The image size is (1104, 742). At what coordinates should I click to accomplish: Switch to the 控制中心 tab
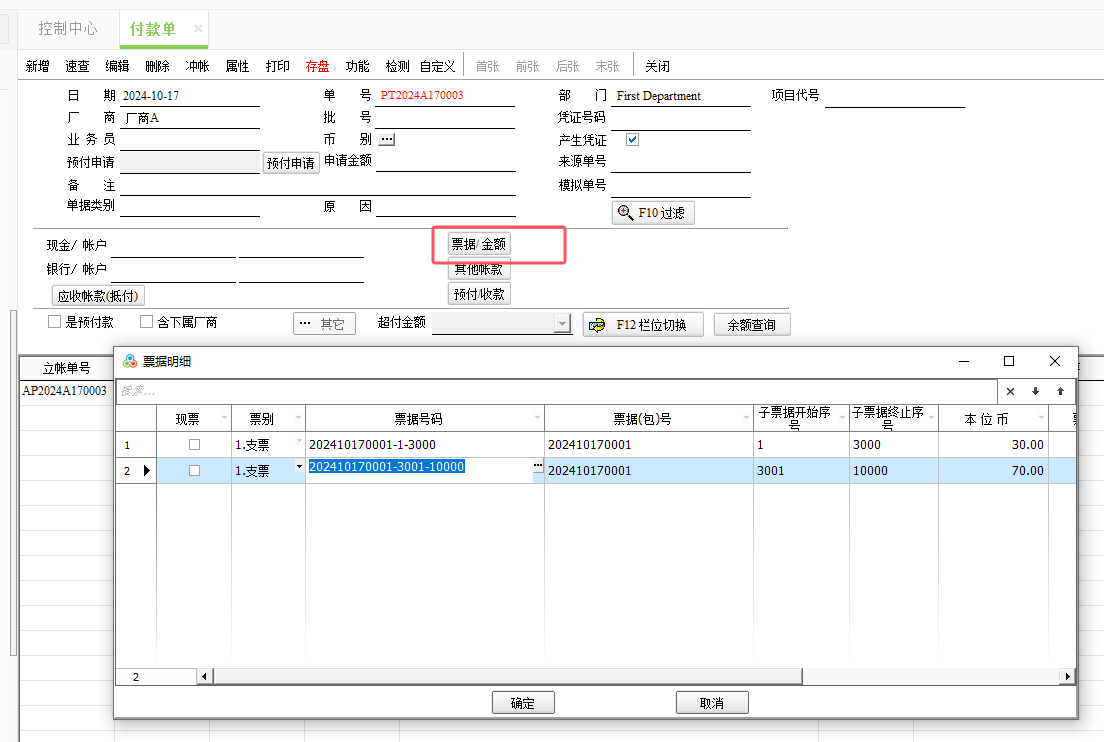[x=68, y=29]
